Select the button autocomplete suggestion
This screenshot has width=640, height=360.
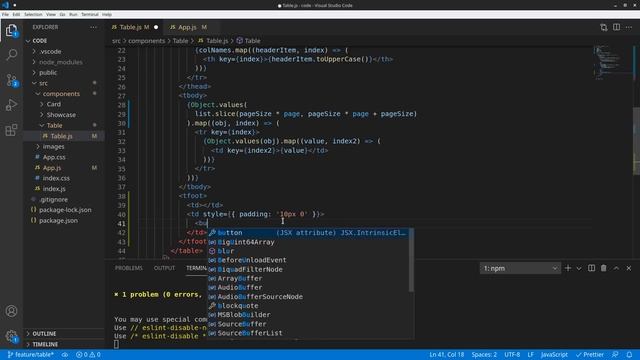coord(310,233)
